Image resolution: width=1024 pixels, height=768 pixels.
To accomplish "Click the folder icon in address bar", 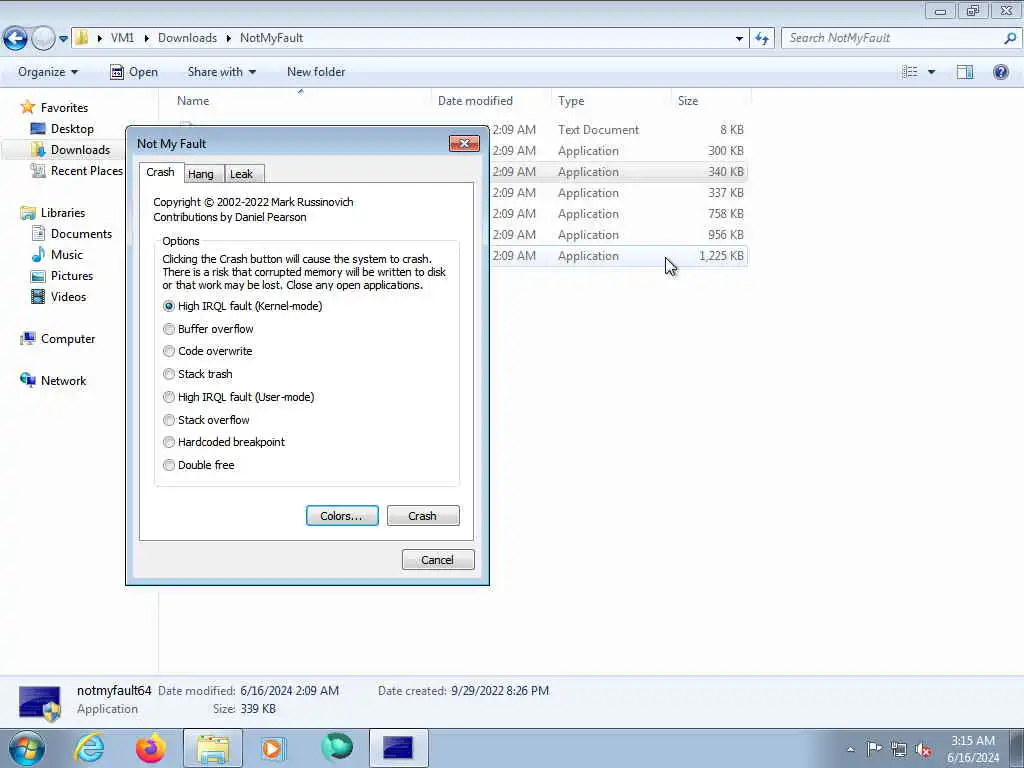I will 82,38.
